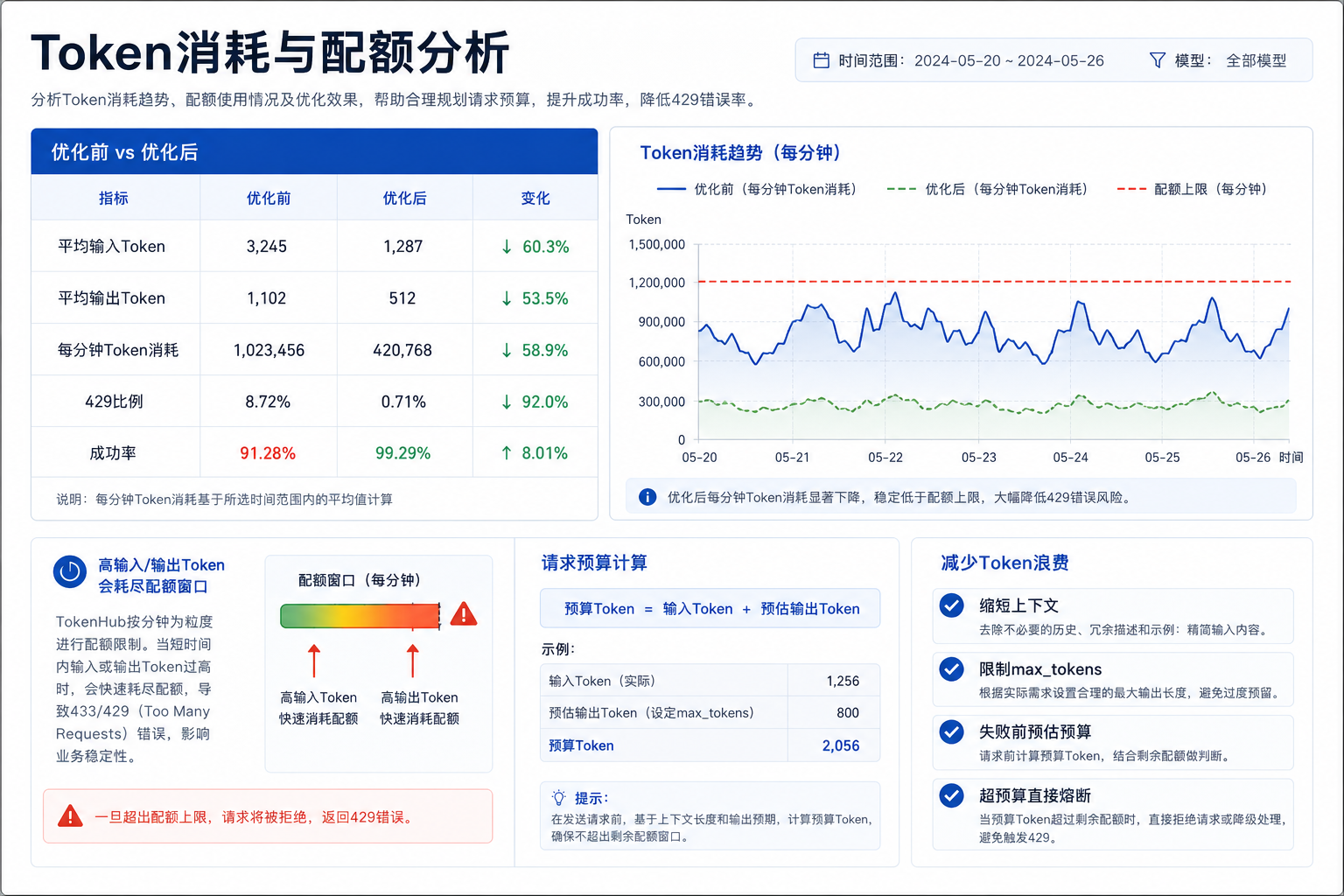
Task: Click the 指标 column header
Action: [x=114, y=198]
